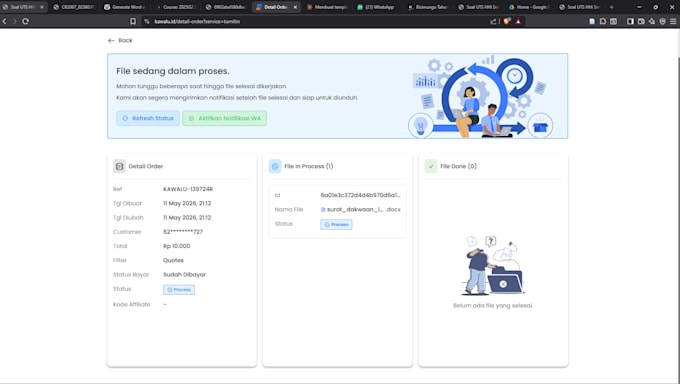Image resolution: width=680 pixels, height=384 pixels.
Task: Click the browser forward navigation arrow
Action: click(14, 21)
